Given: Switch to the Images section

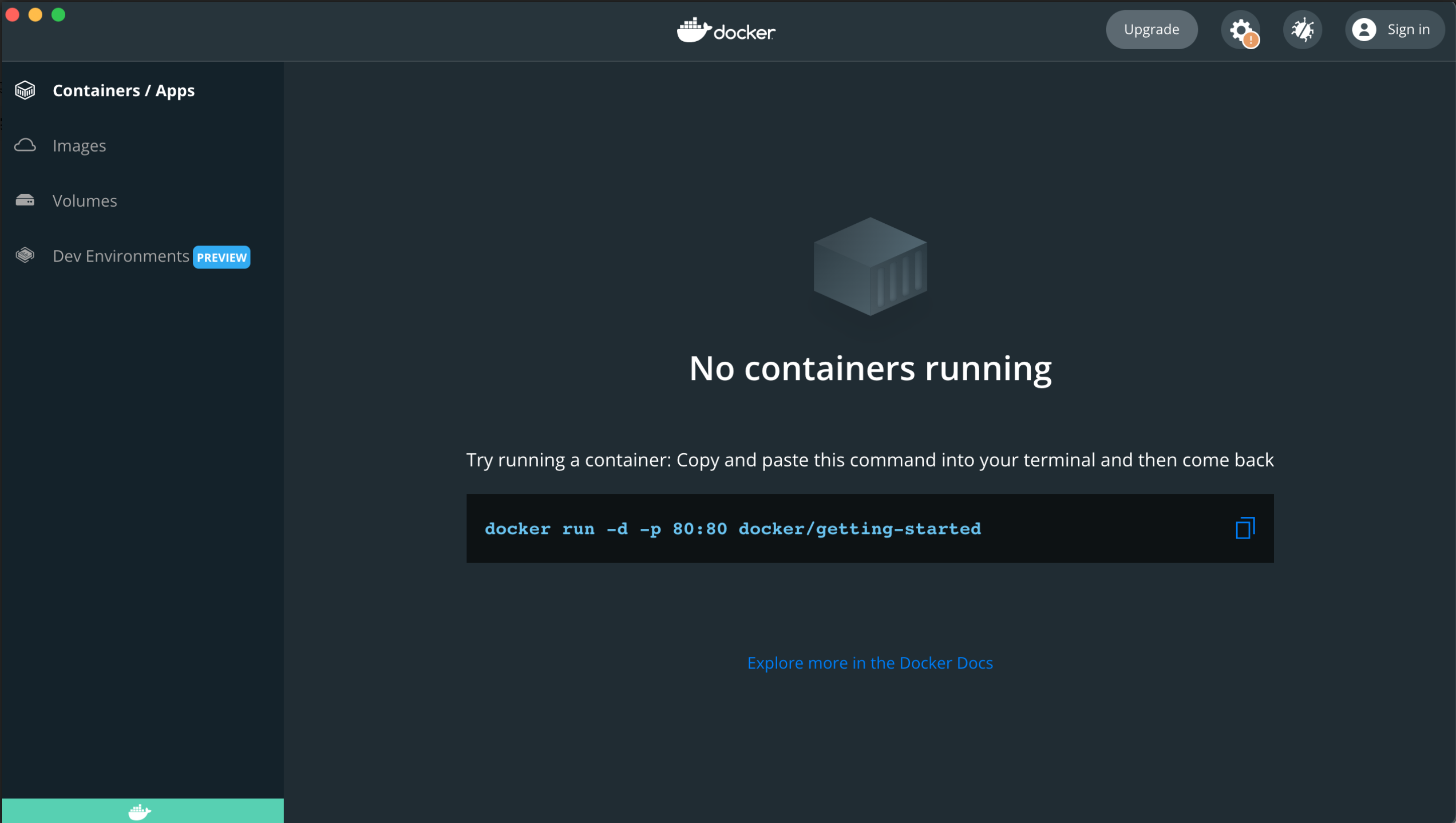Looking at the screenshot, I should [x=79, y=145].
